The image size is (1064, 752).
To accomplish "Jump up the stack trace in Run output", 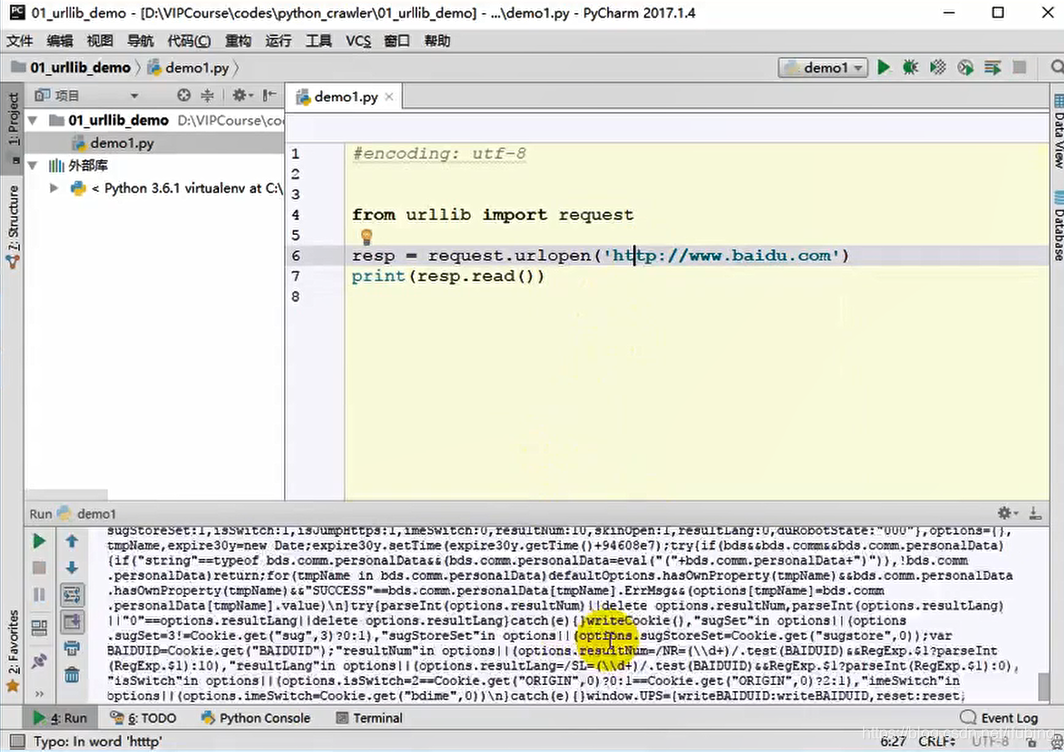I will tap(71, 541).
